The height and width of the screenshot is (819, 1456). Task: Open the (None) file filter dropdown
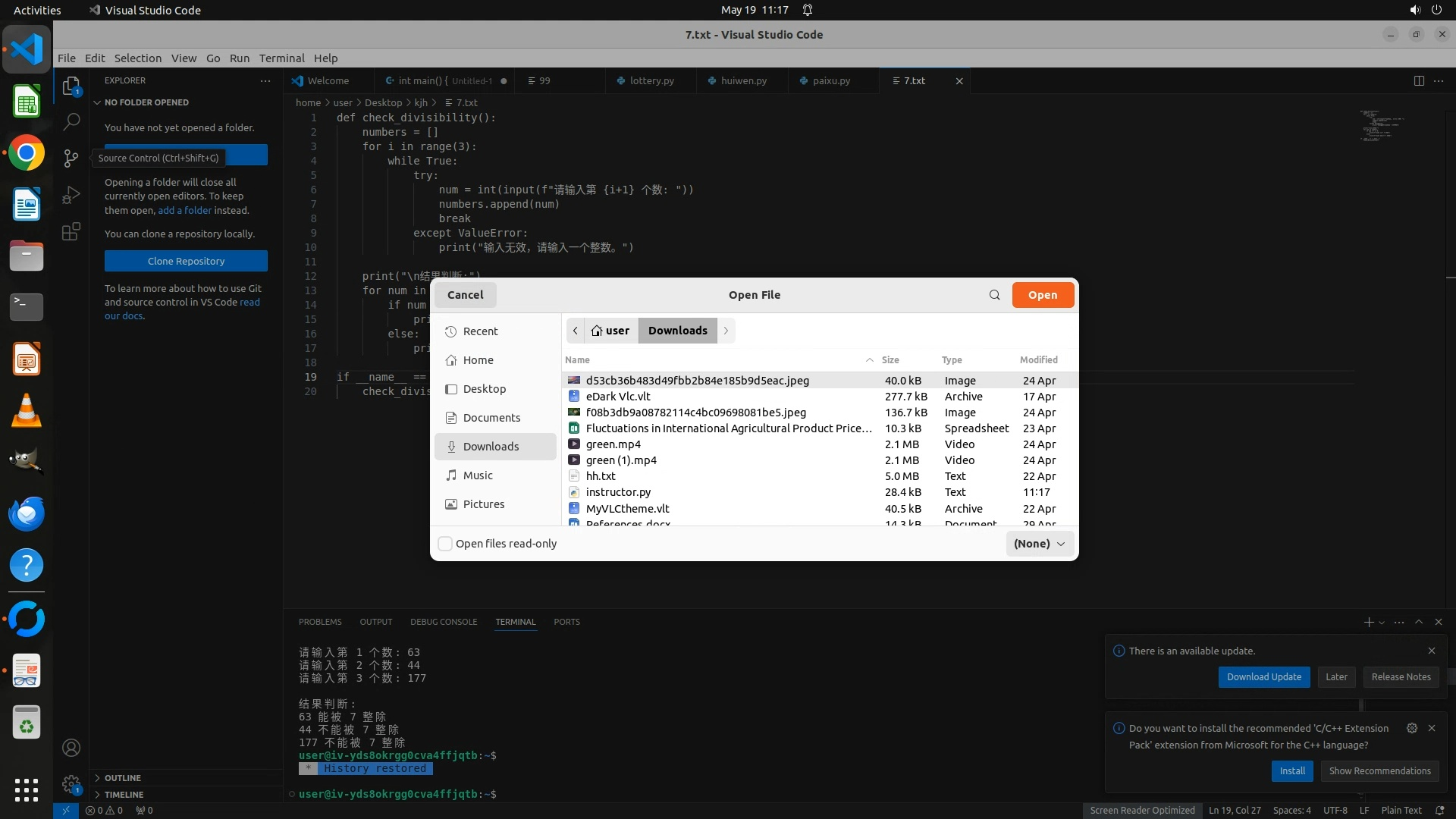[1040, 544]
